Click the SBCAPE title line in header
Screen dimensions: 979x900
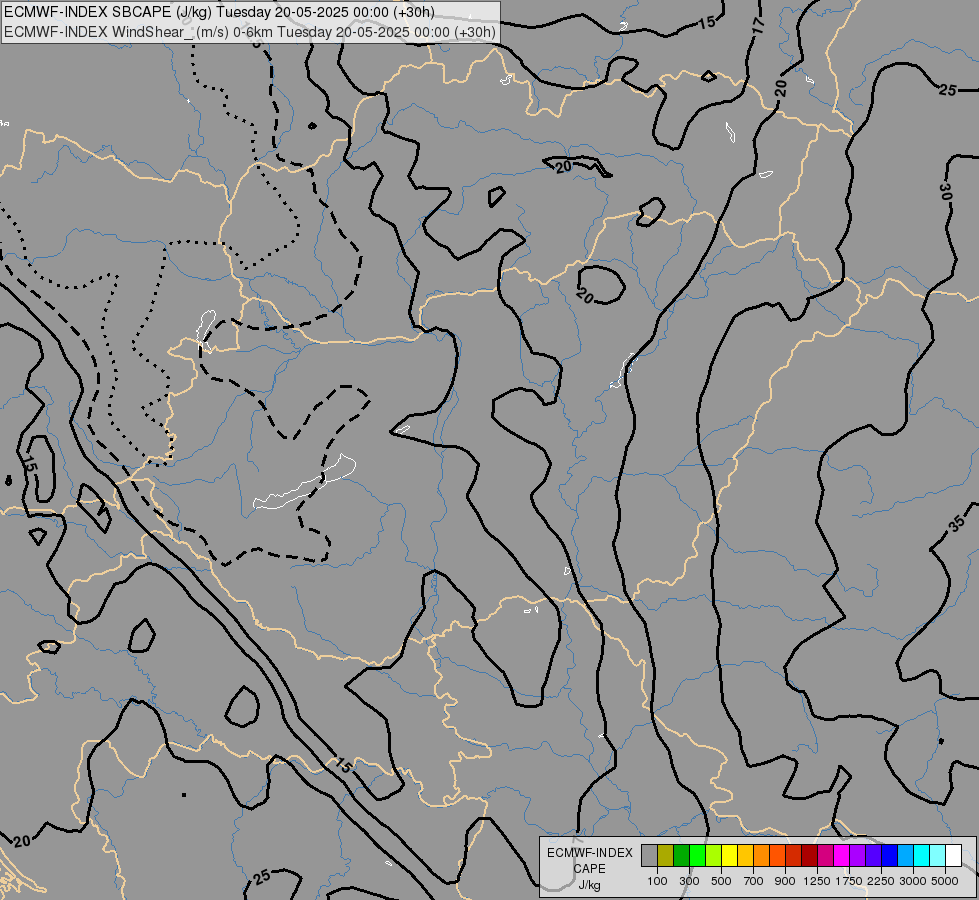tap(219, 12)
